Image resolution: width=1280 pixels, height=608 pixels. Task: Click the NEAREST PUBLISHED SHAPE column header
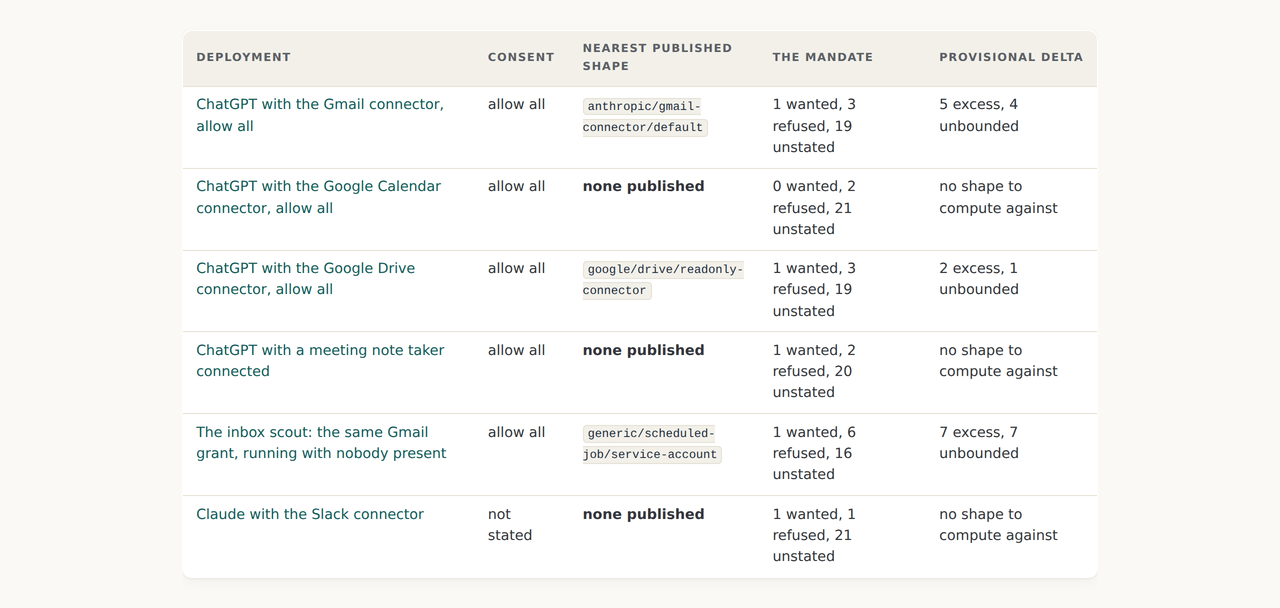(657, 57)
